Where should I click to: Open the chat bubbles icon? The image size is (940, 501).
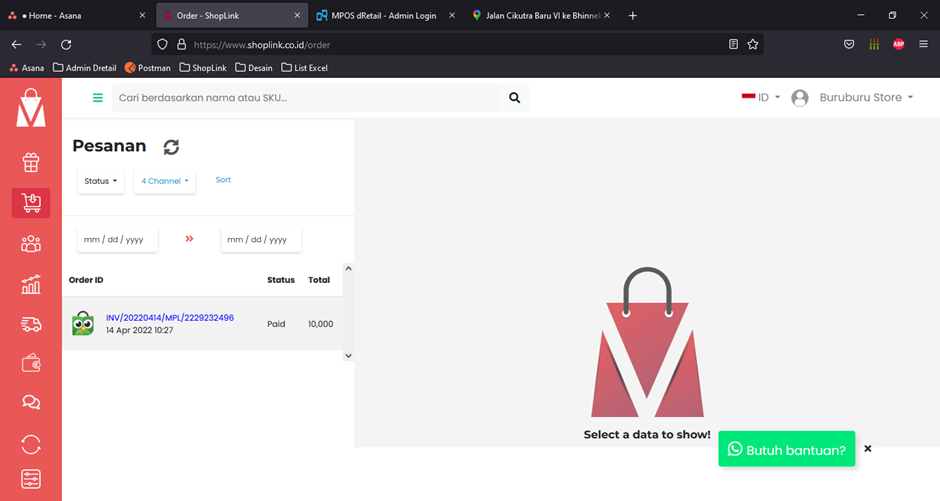coord(31,403)
